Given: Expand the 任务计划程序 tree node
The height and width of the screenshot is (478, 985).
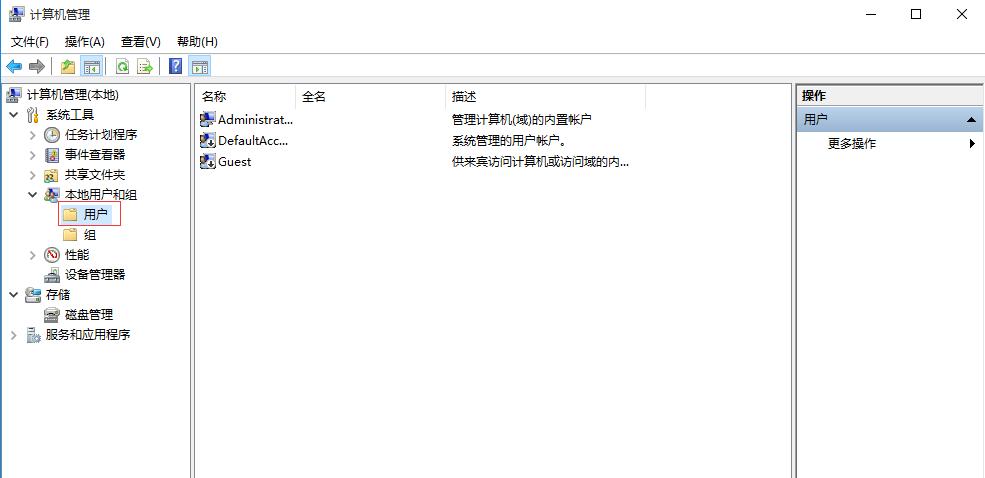Looking at the screenshot, I should pos(33,134).
